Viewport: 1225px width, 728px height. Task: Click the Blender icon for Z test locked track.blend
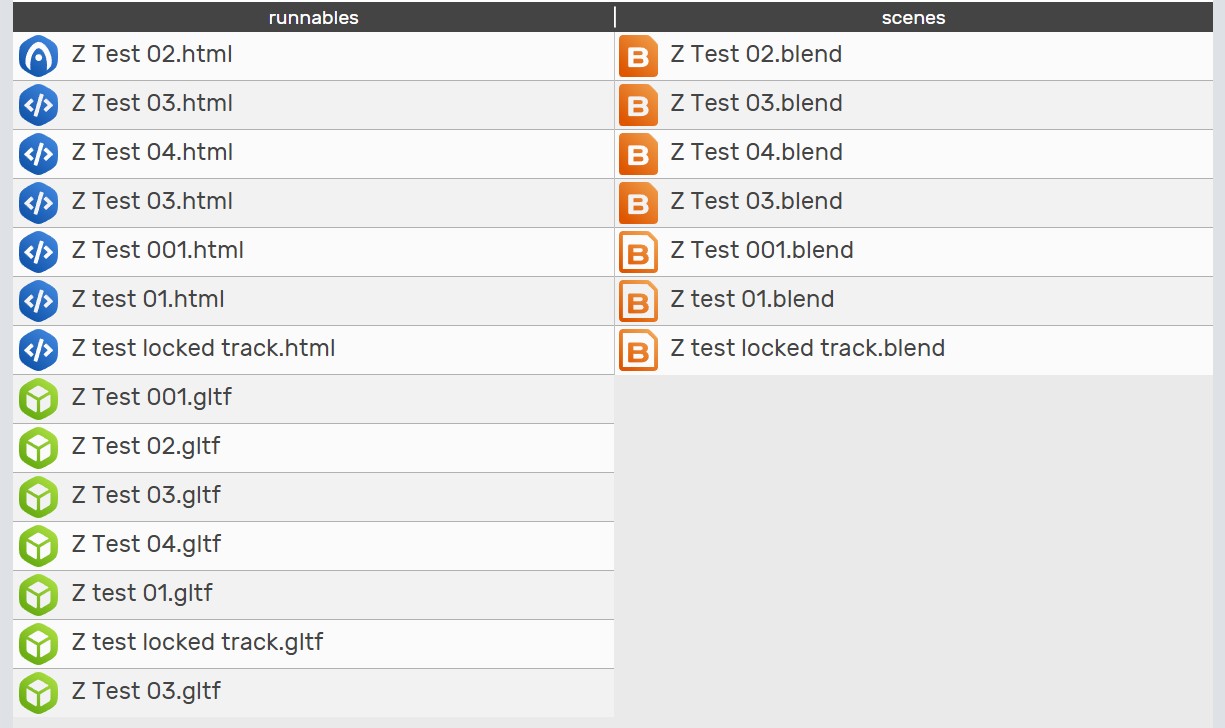click(638, 350)
